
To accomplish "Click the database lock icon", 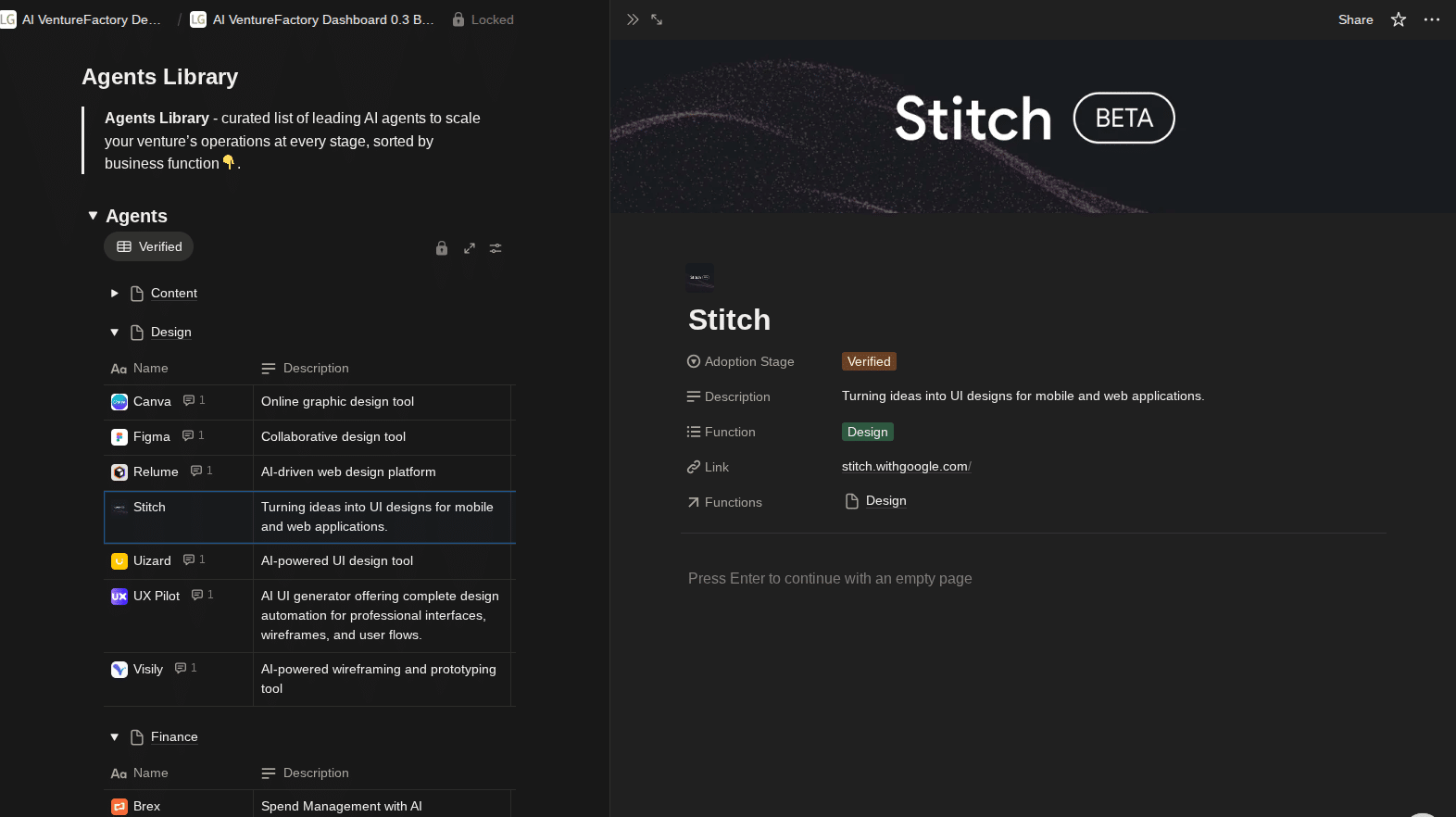I will (x=442, y=248).
